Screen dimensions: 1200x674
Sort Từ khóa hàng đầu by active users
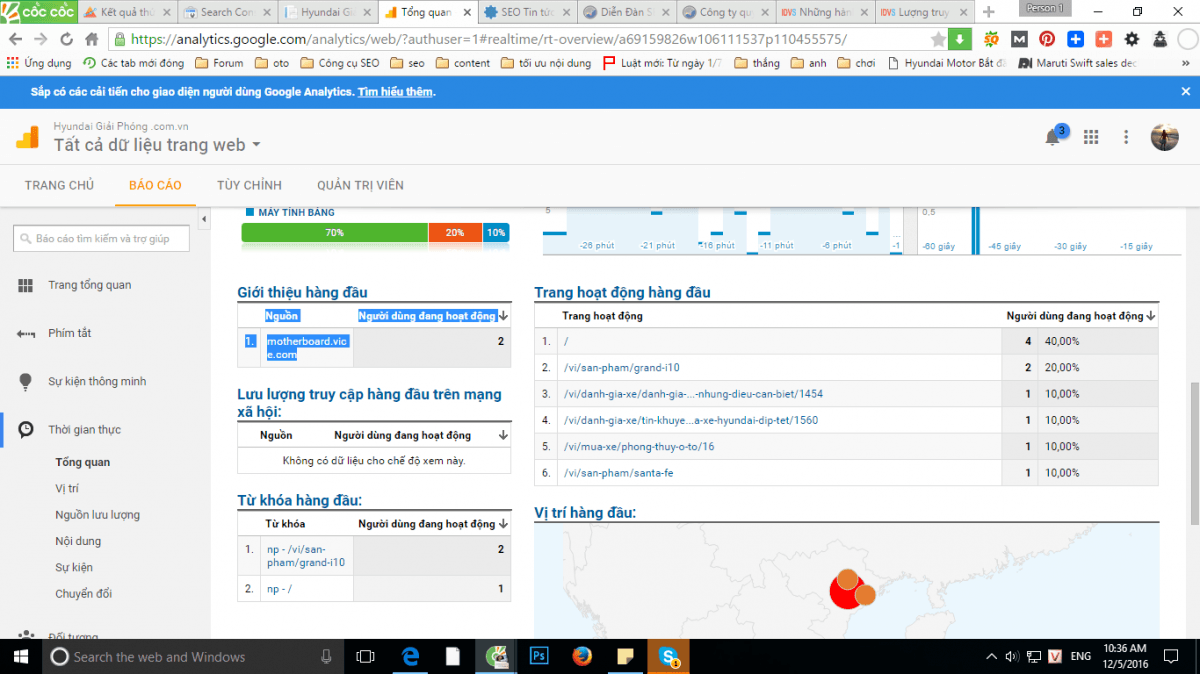(x=503, y=524)
